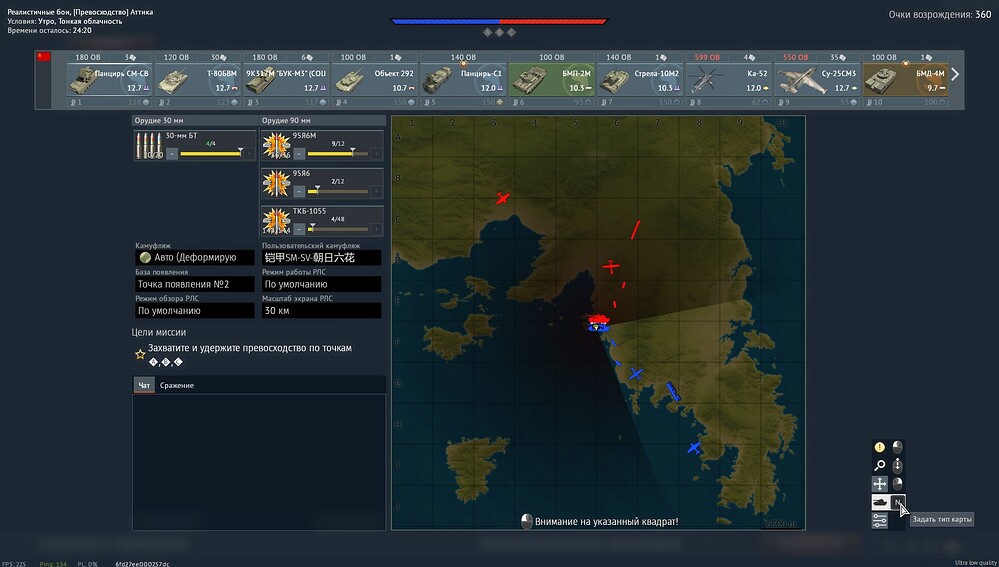The width and height of the screenshot is (999, 567).
Task: Select the Панцирь-С1 vehicle slot
Action: click(x=464, y=80)
